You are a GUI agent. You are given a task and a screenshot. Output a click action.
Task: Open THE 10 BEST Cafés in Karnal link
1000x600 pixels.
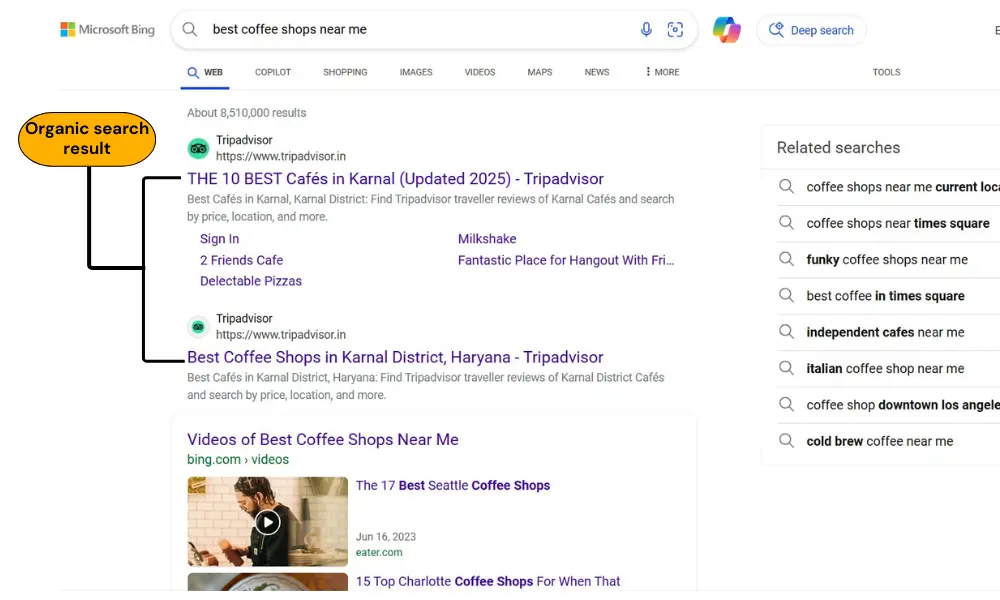point(395,179)
